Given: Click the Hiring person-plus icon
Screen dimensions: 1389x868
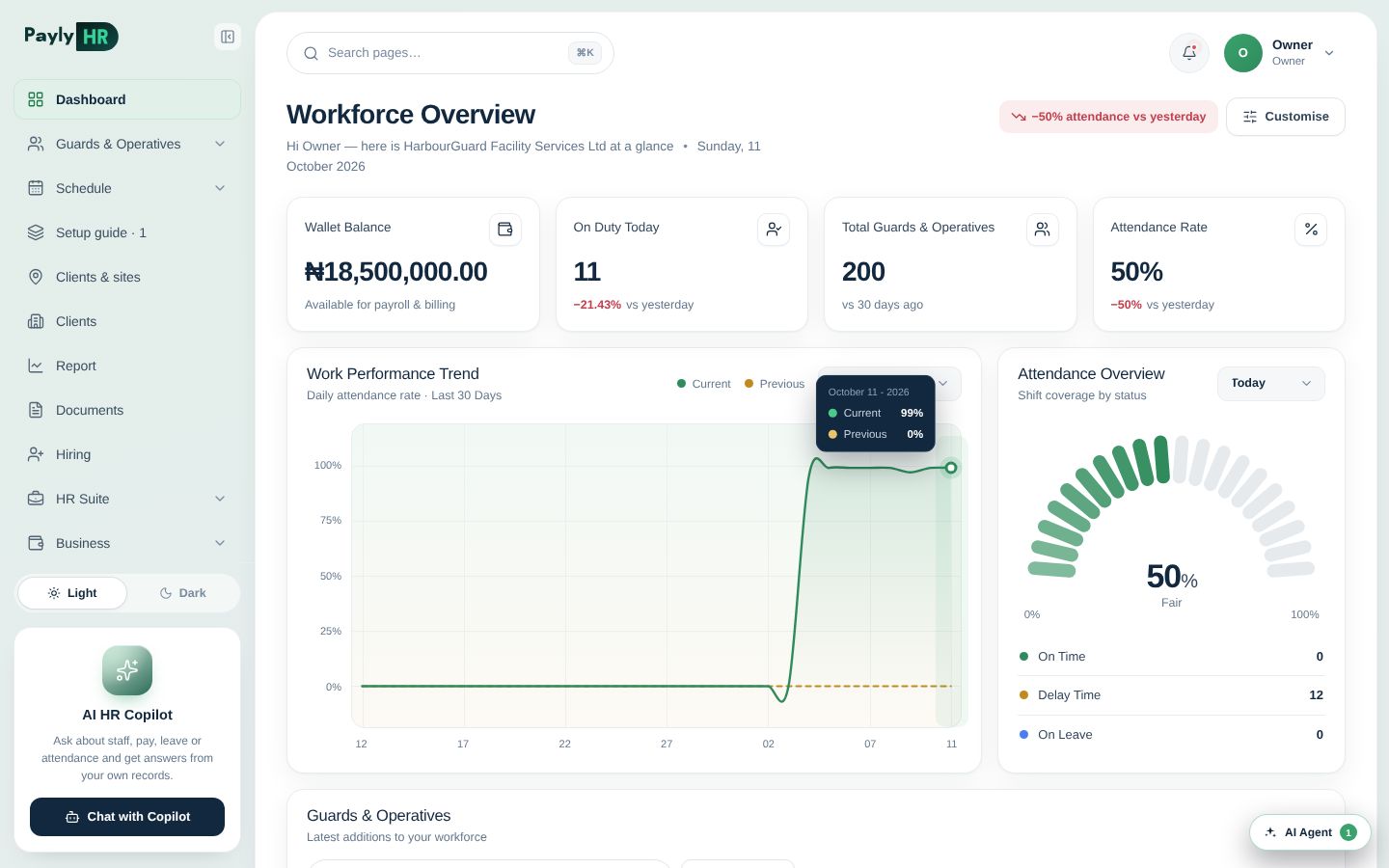Looking at the screenshot, I should pyautogui.click(x=36, y=454).
